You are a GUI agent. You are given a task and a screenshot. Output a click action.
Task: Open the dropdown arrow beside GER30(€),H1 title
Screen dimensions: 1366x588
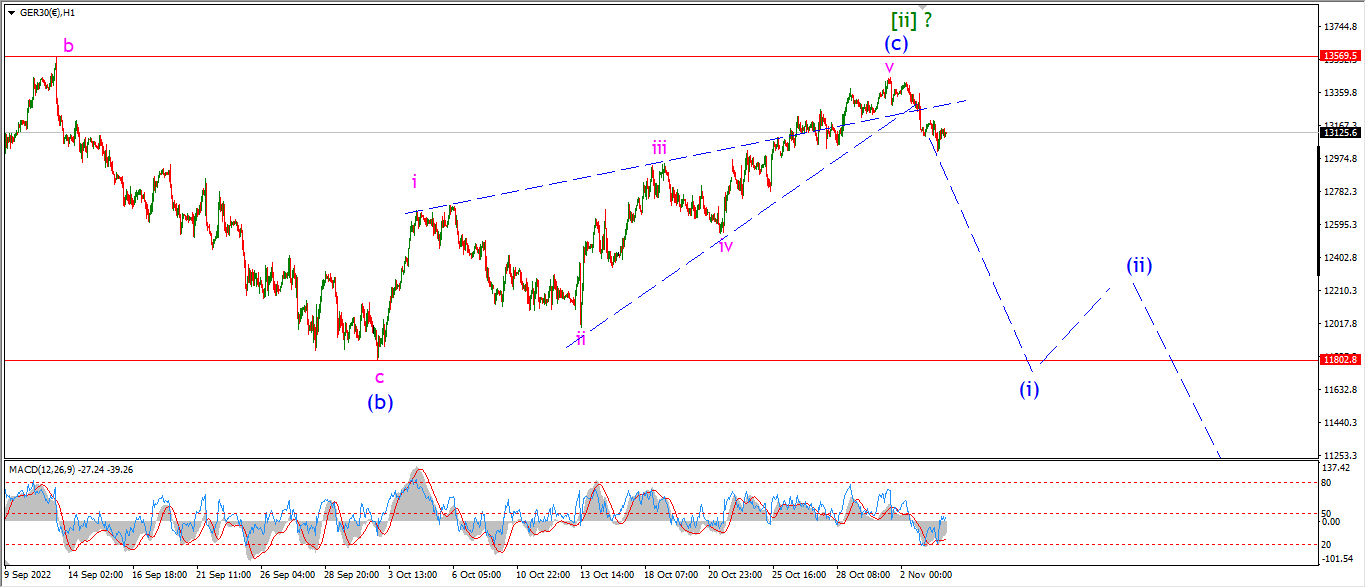tap(9, 12)
